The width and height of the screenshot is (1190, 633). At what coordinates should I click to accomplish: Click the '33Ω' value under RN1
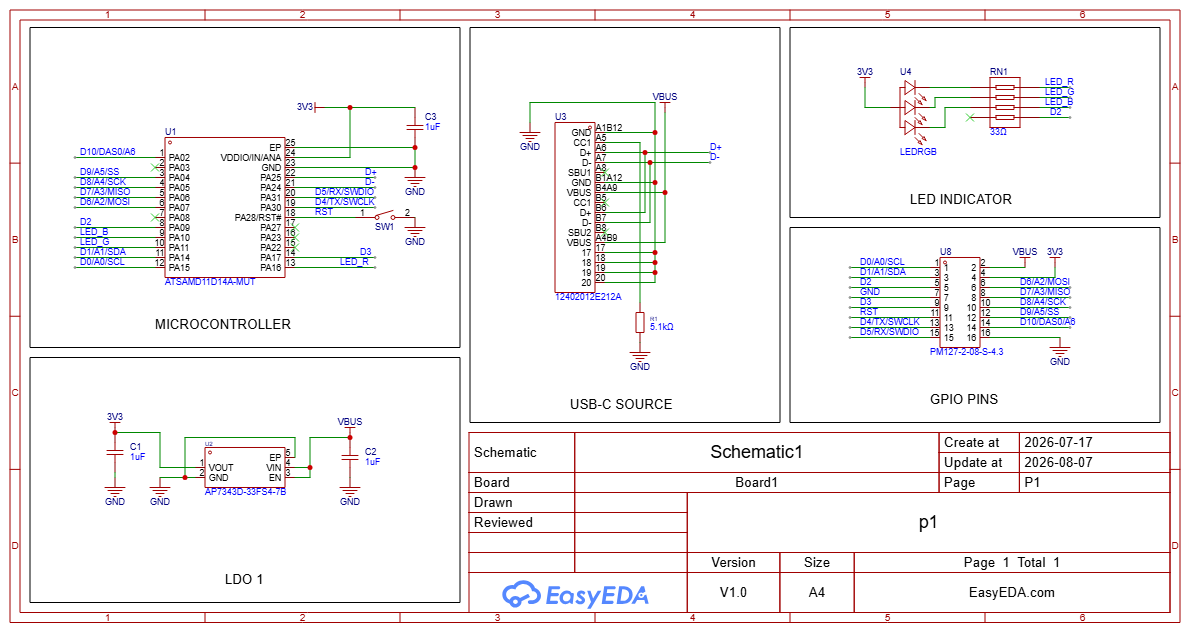[x=998, y=132]
